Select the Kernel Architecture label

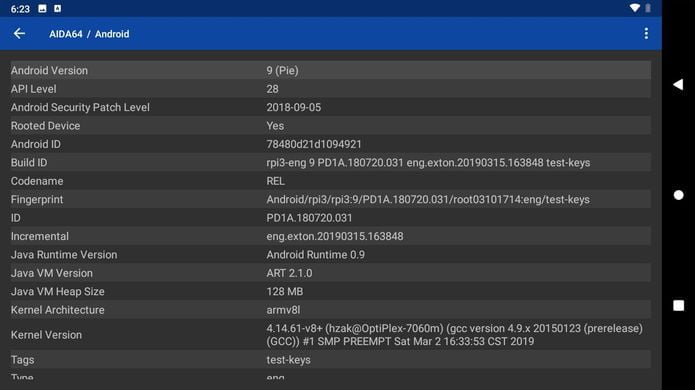pos(58,310)
